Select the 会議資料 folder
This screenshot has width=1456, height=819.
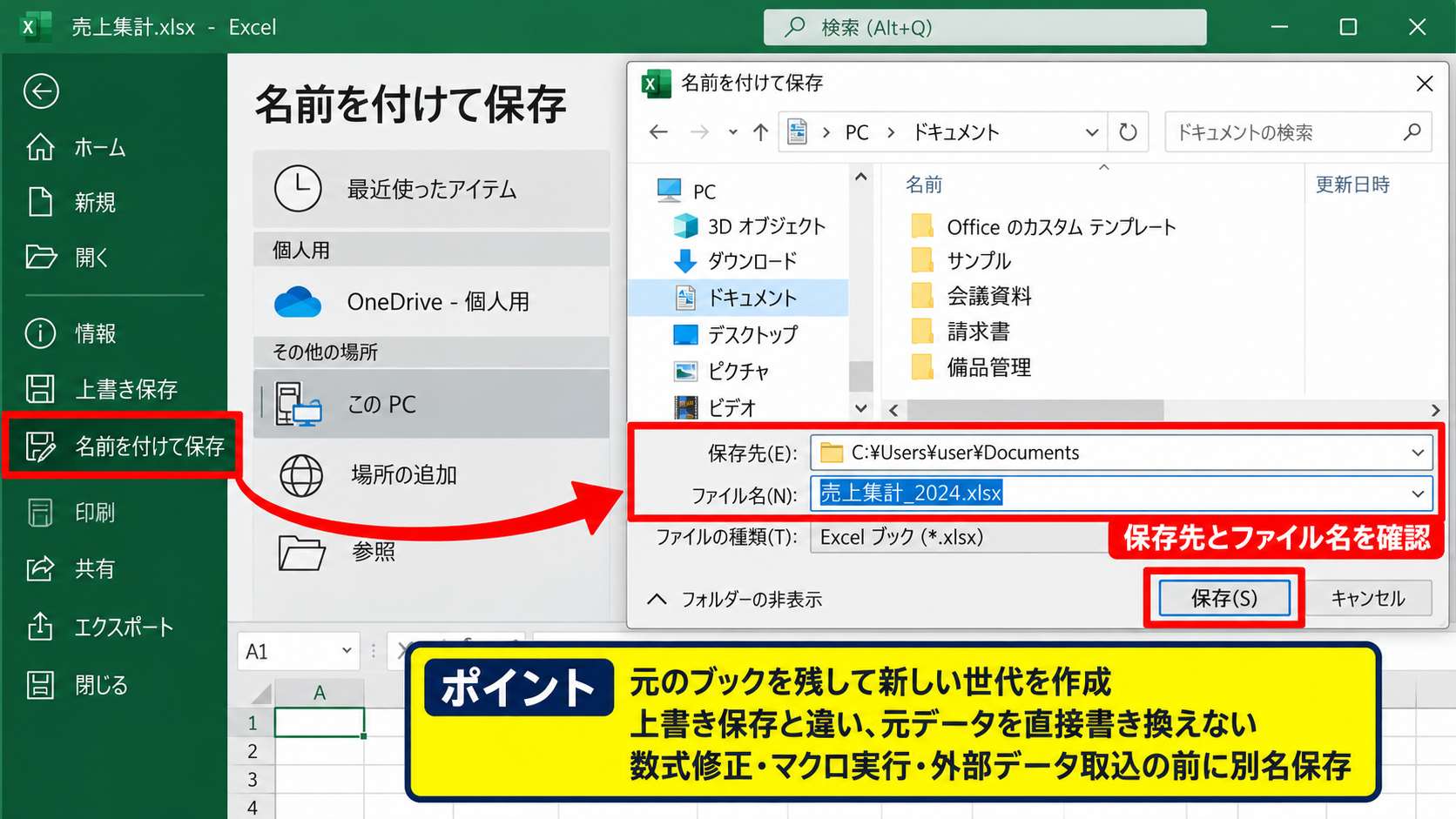pyautogui.click(x=971, y=296)
